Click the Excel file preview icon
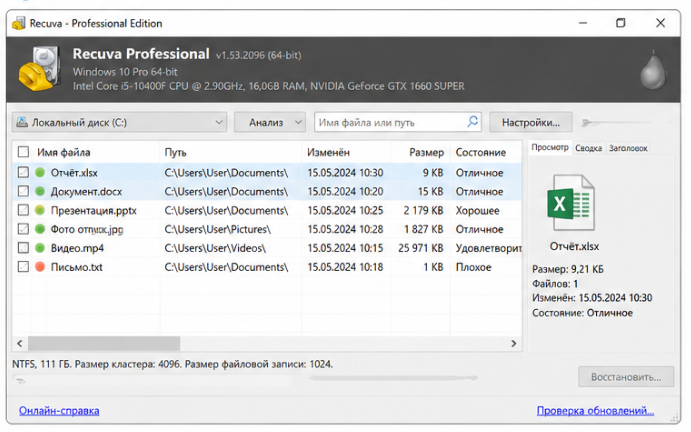This screenshot has width=691, height=432. 571,203
